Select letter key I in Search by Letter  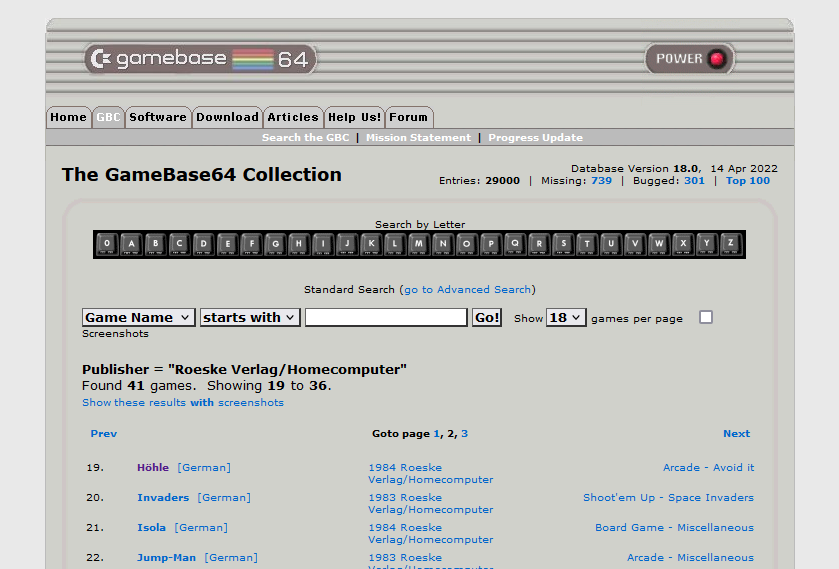click(x=323, y=244)
